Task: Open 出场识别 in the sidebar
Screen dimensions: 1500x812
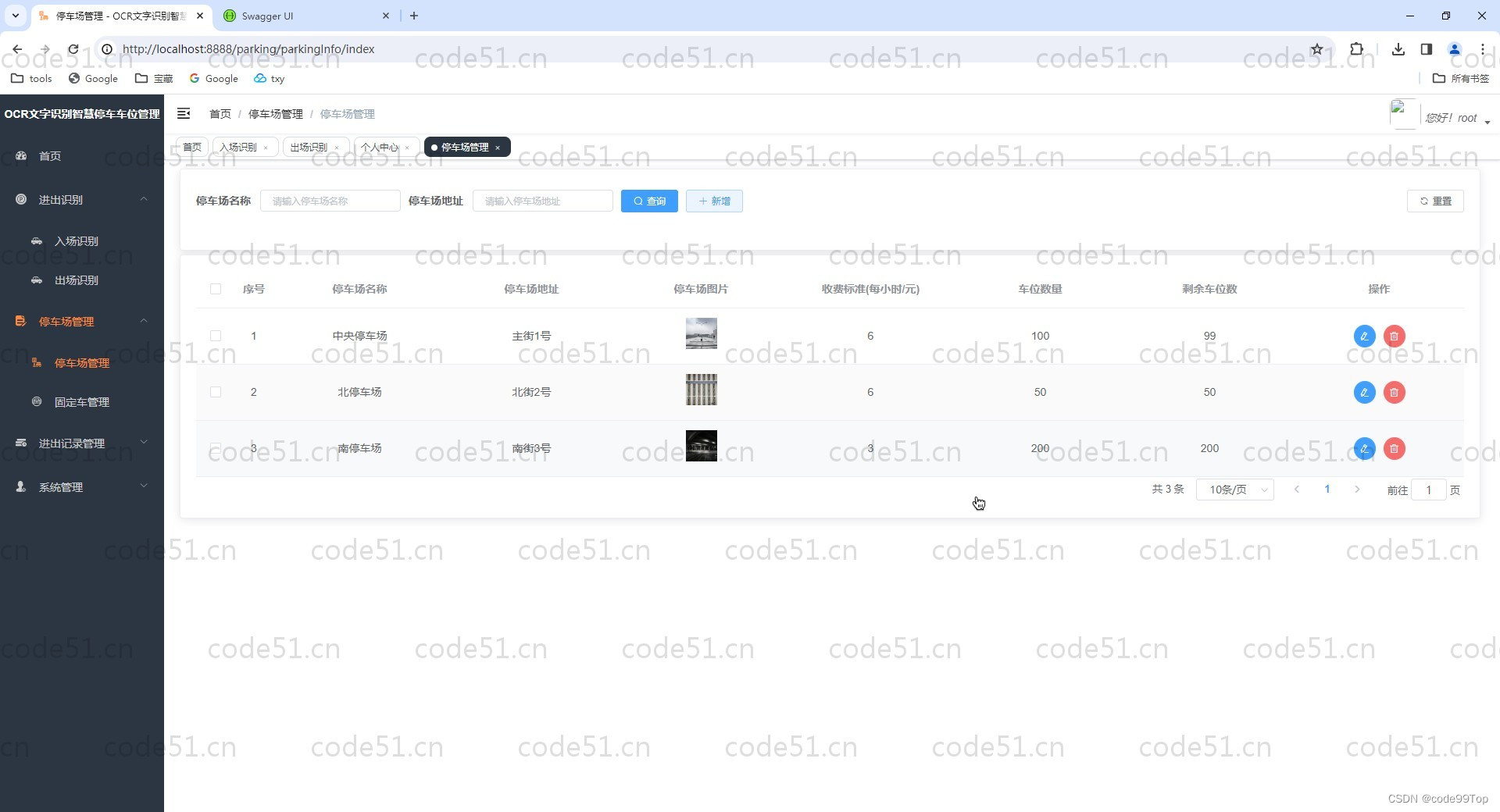Action: pos(82,280)
